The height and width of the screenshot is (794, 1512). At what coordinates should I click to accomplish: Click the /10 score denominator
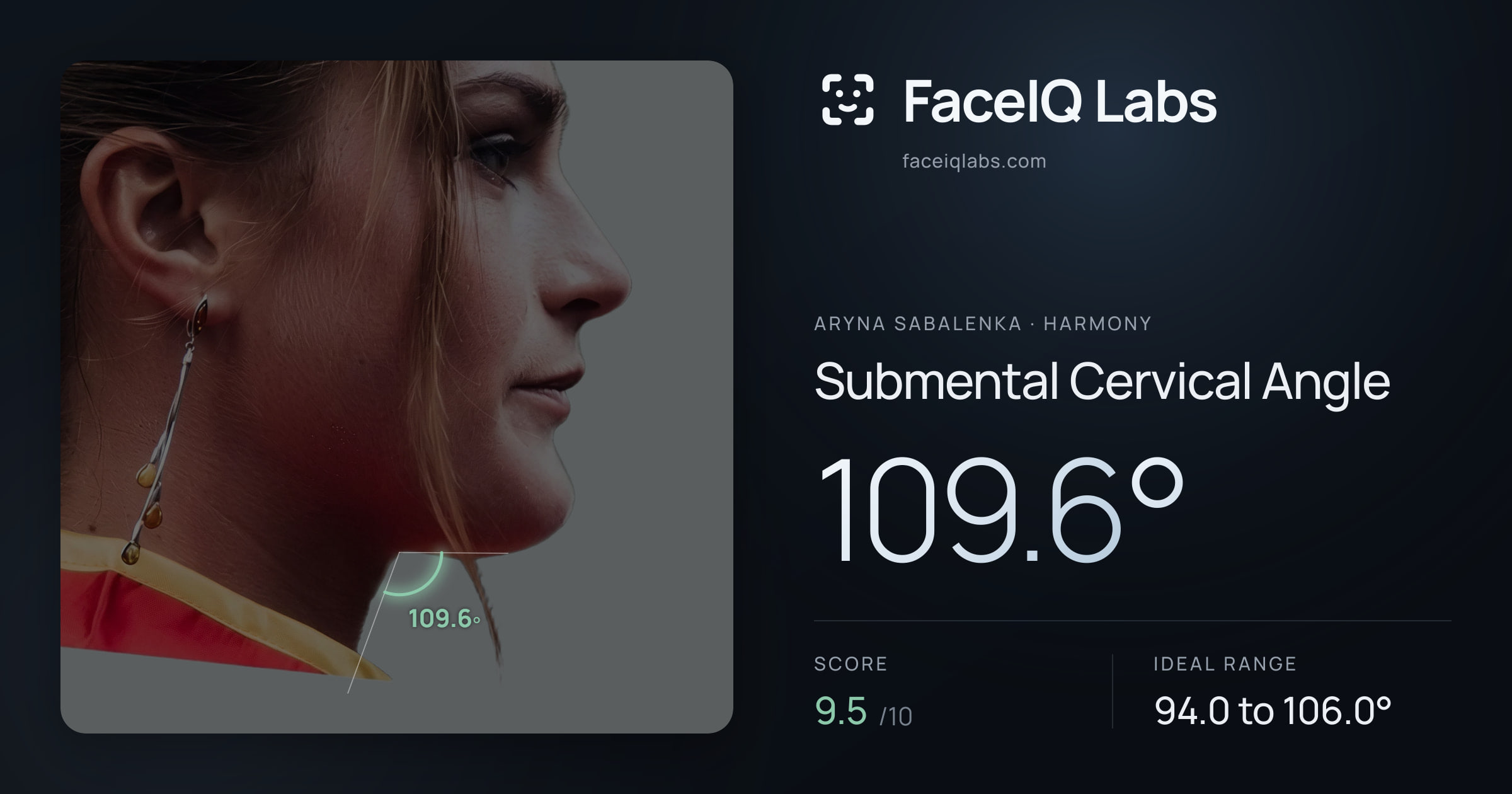point(896,716)
